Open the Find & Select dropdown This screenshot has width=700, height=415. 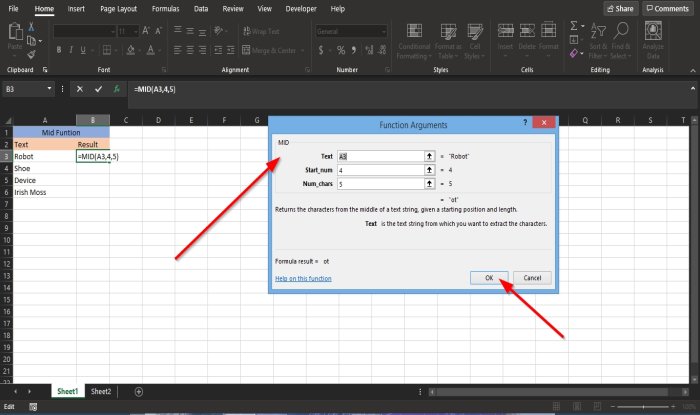(x=619, y=45)
